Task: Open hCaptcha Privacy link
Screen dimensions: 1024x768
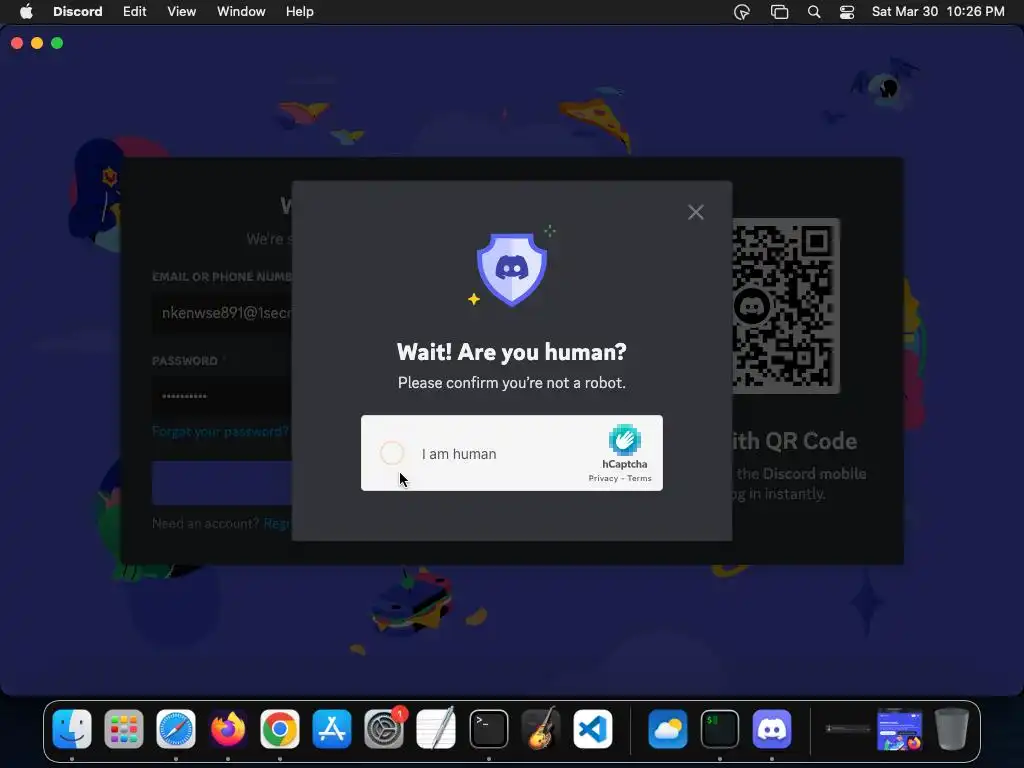Action: pos(603,478)
